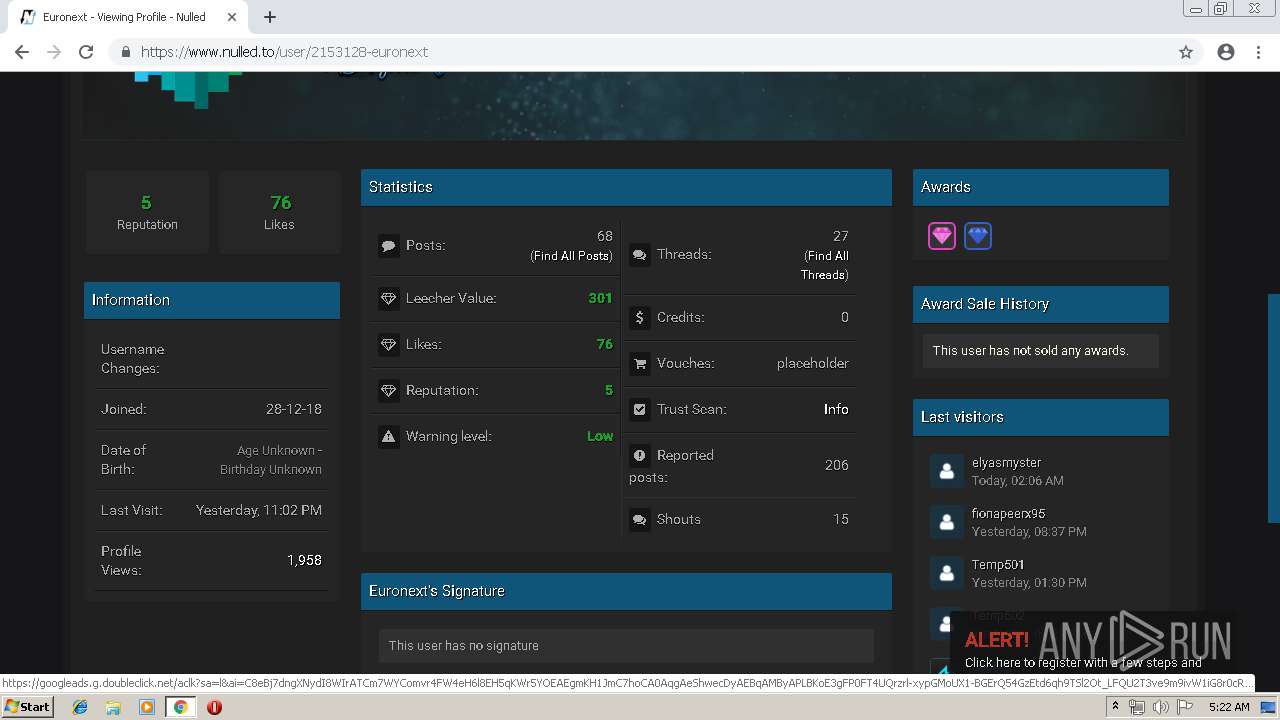Viewport: 1280px width, 720px height.
Task: Click the Reported posts value 206
Action: tap(837, 465)
